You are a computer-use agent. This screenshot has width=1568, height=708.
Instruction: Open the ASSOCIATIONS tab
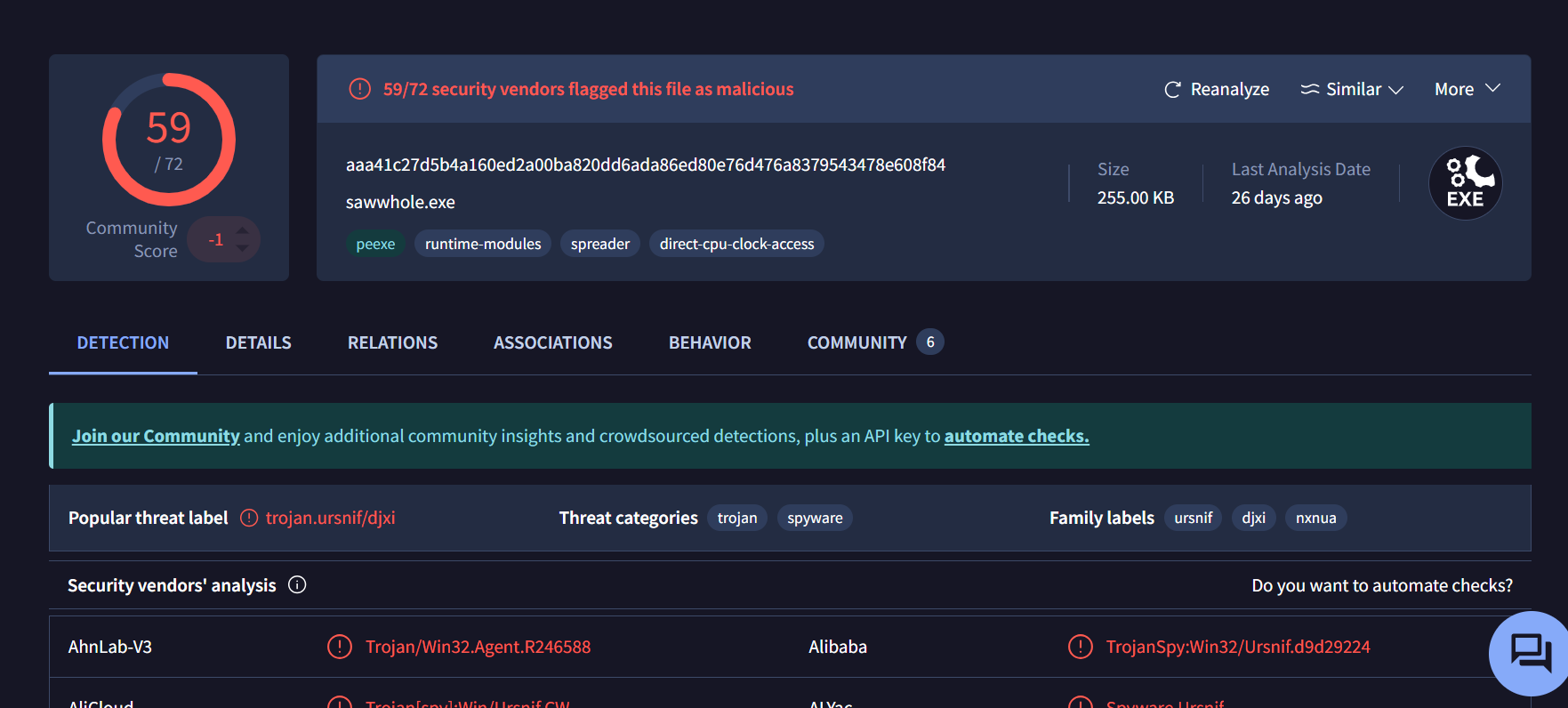(x=553, y=342)
